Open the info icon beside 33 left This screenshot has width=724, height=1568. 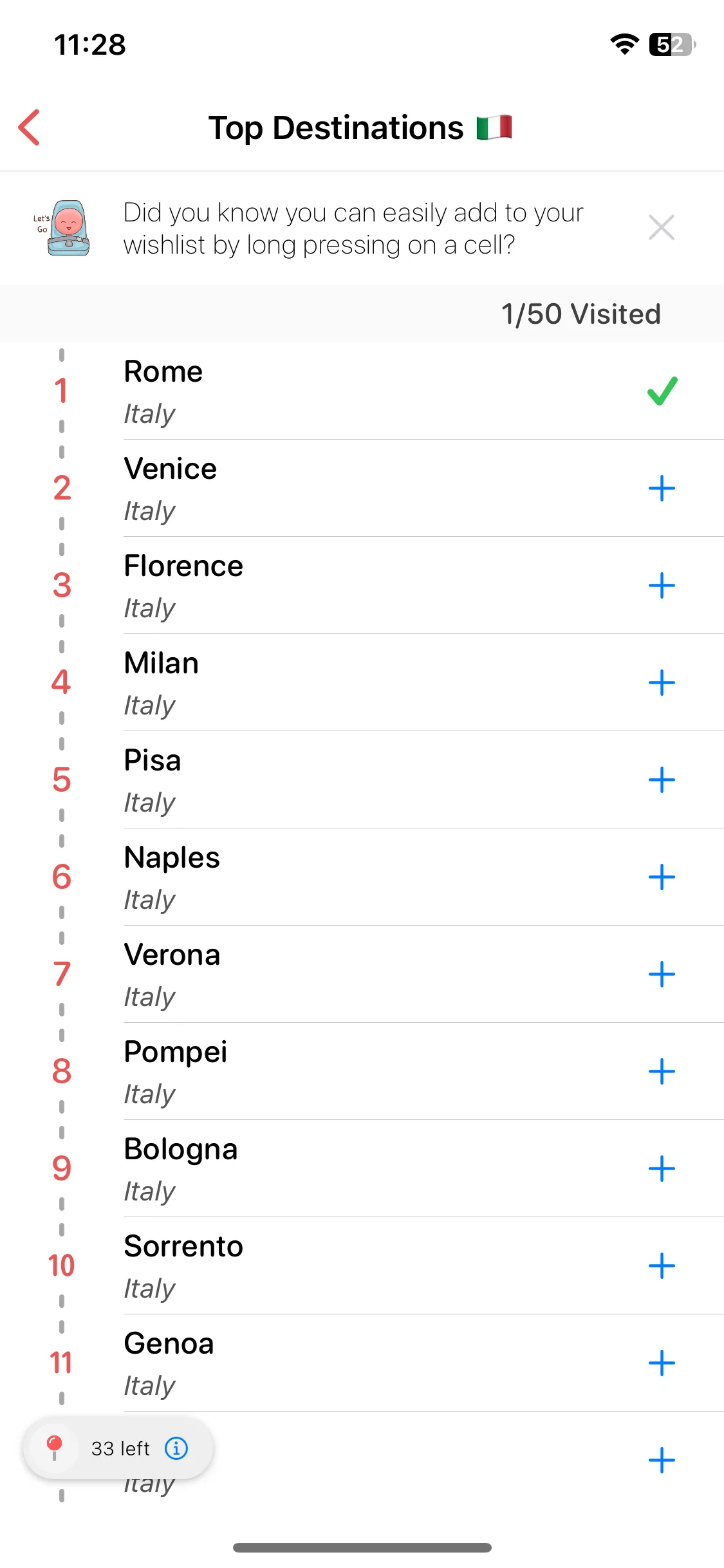[176, 1448]
